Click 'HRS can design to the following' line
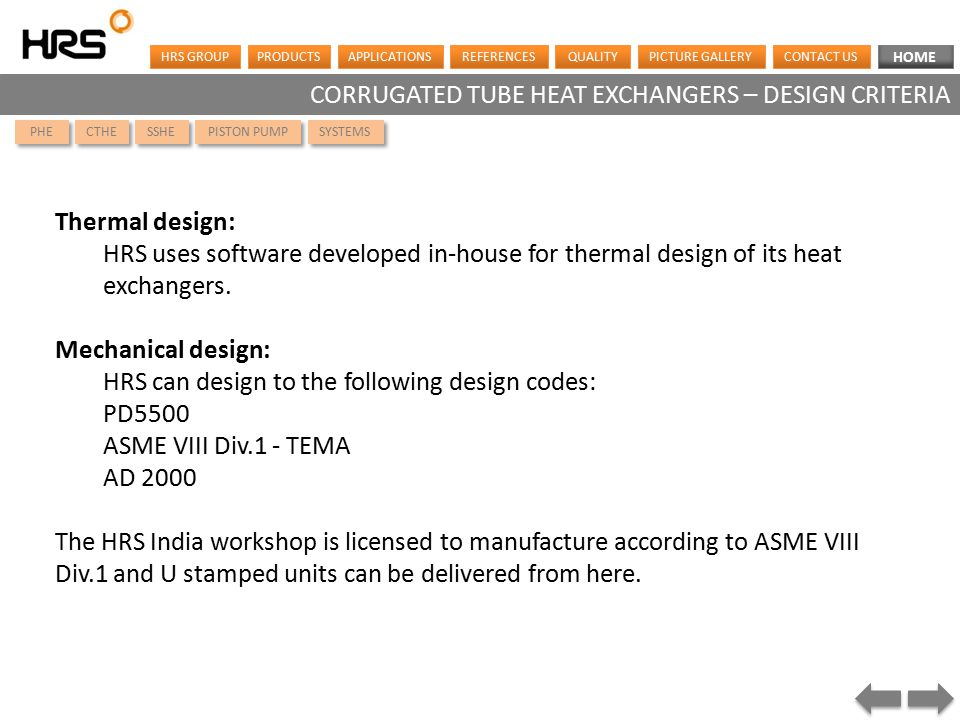 click(x=350, y=382)
